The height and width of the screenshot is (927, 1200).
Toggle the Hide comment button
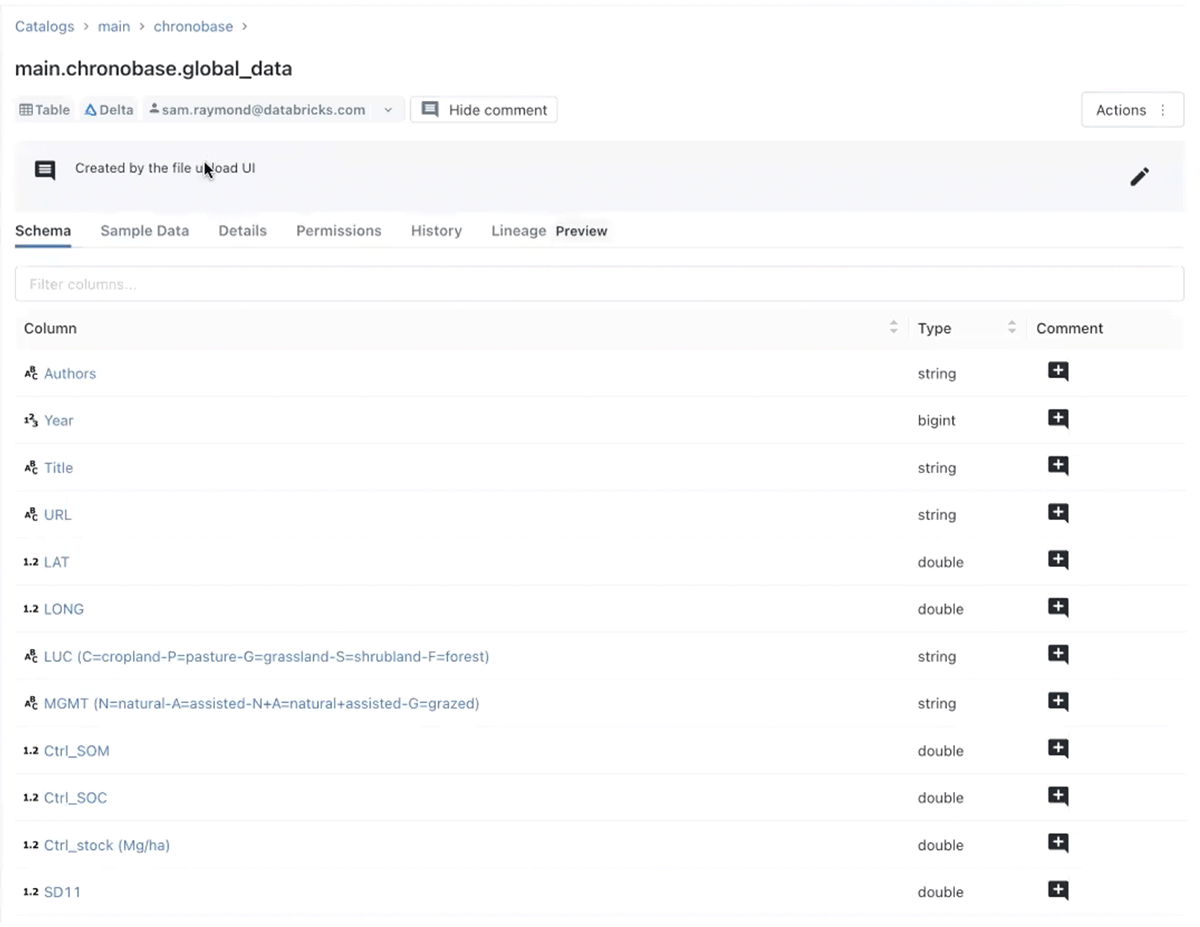[484, 110]
